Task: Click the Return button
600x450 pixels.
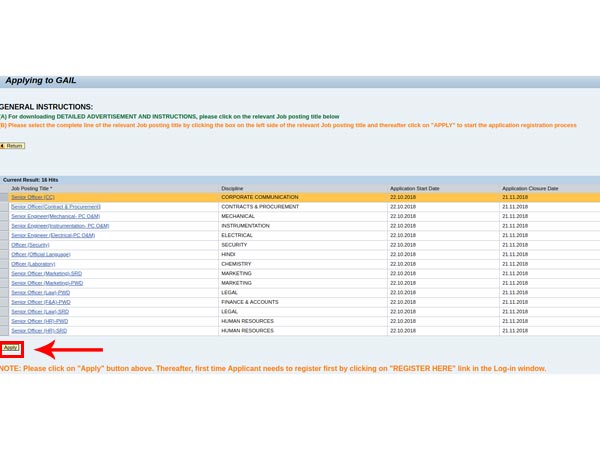Action: 12,146
